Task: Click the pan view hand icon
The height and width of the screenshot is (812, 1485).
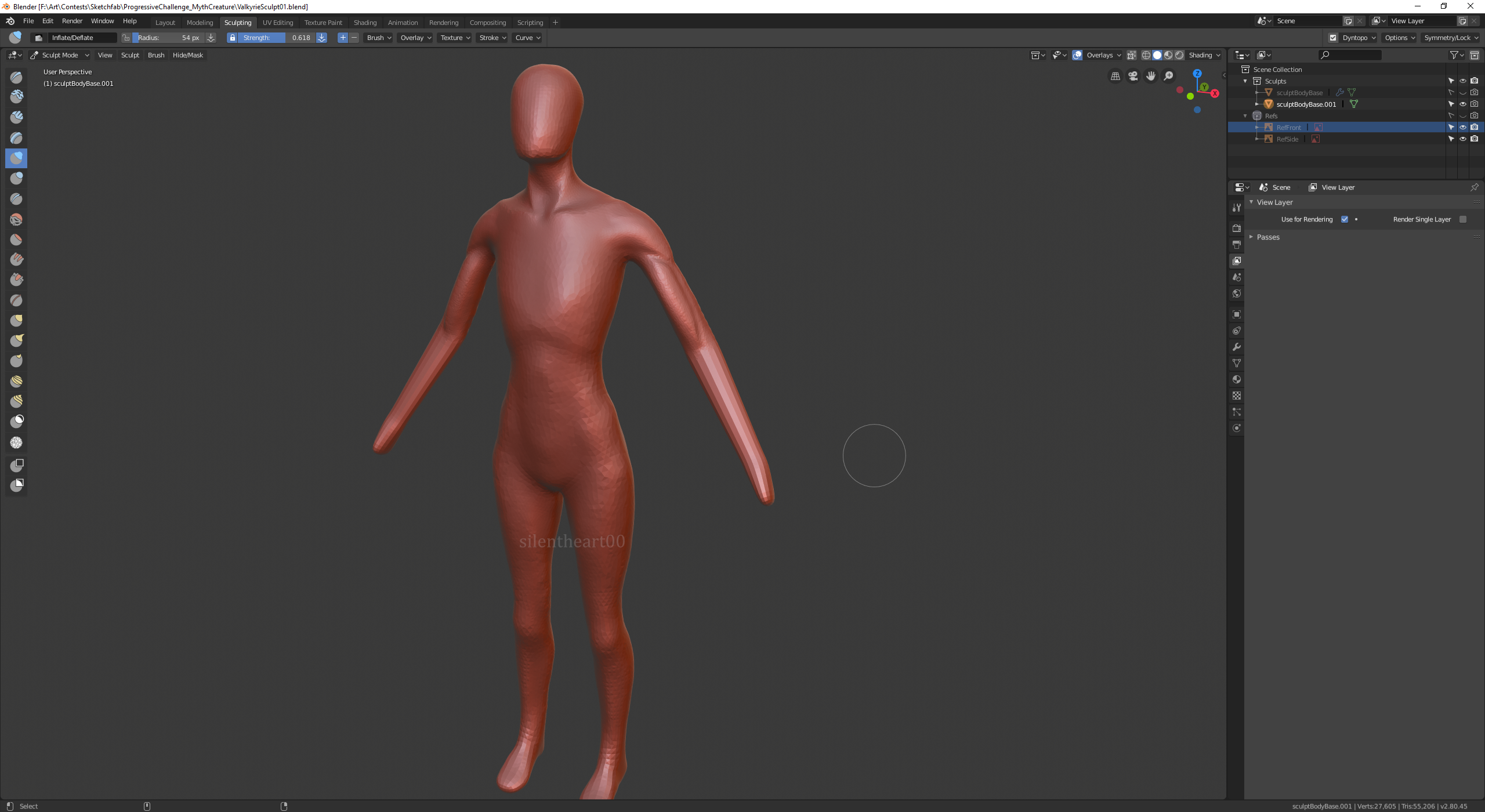Action: pos(1151,76)
